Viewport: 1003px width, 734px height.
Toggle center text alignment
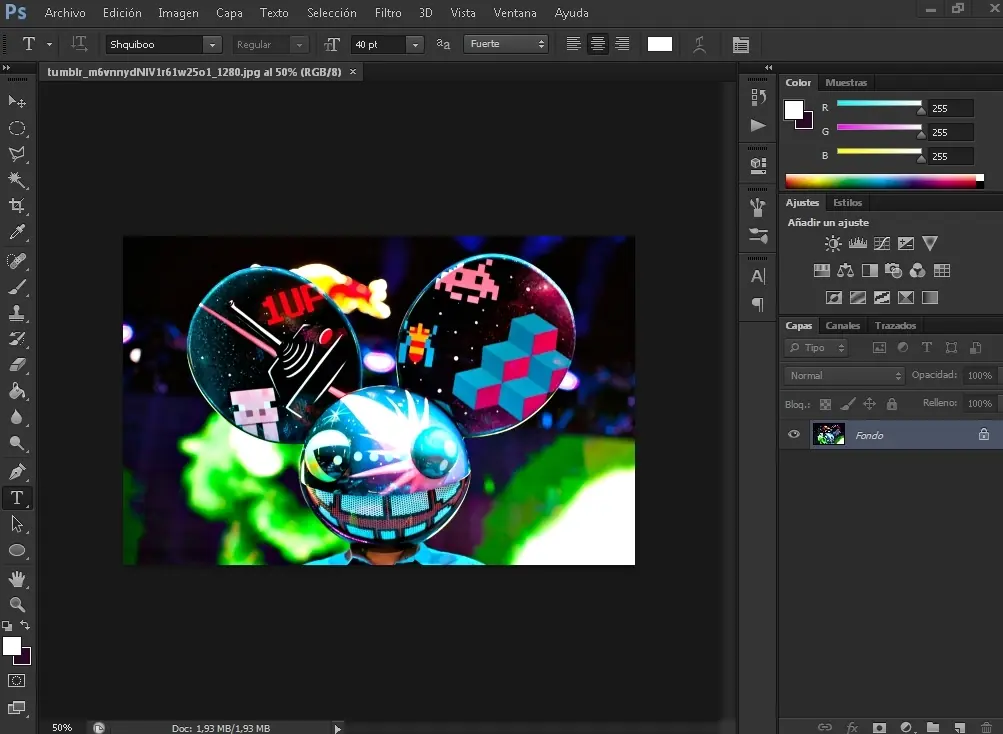coord(598,44)
